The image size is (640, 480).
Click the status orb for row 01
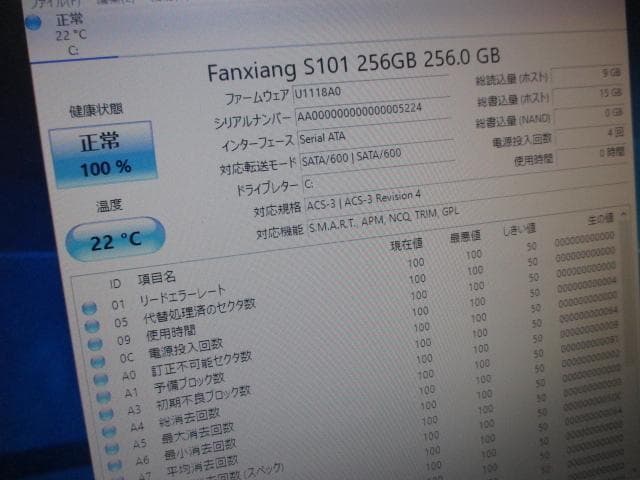[89, 308]
